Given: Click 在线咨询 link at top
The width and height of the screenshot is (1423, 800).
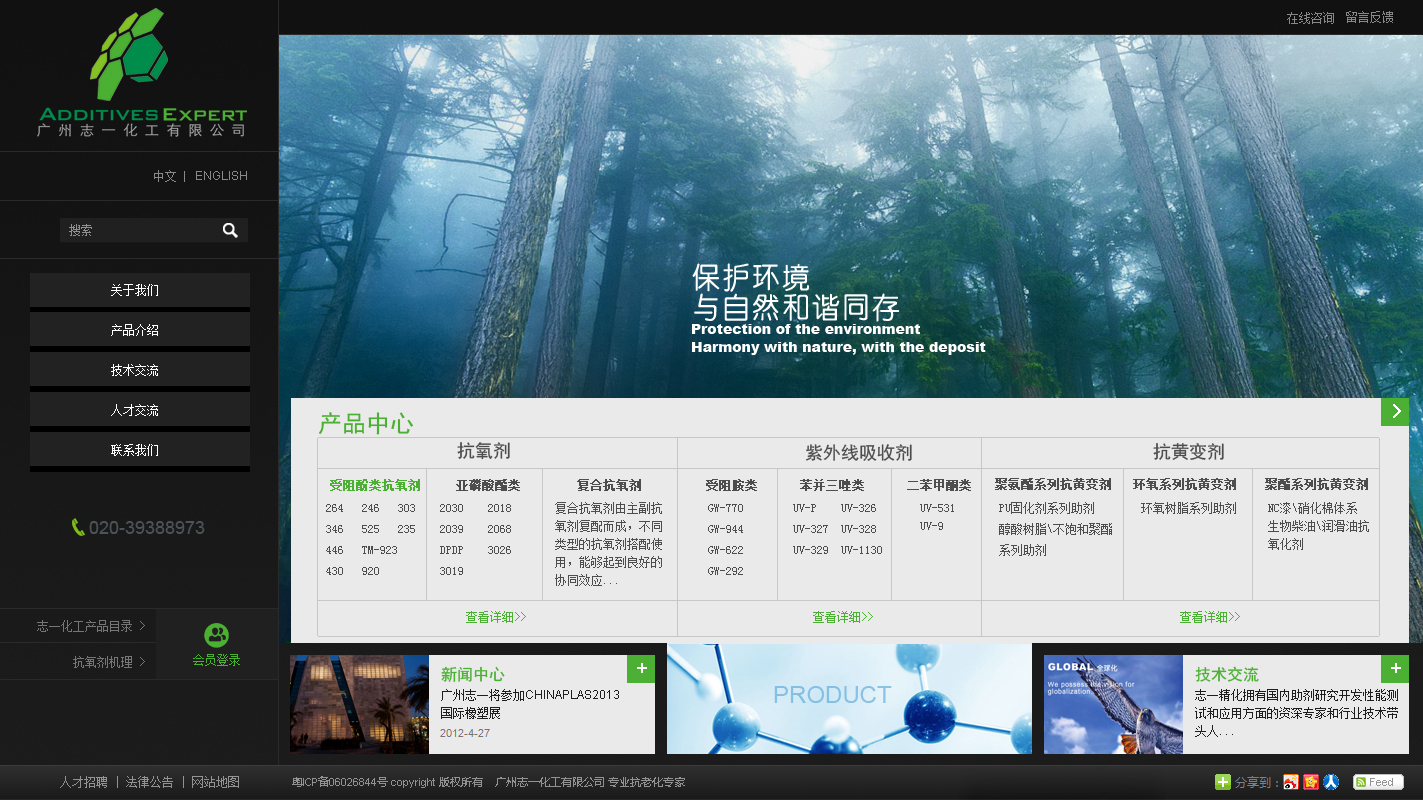Looking at the screenshot, I should click(x=1310, y=18).
